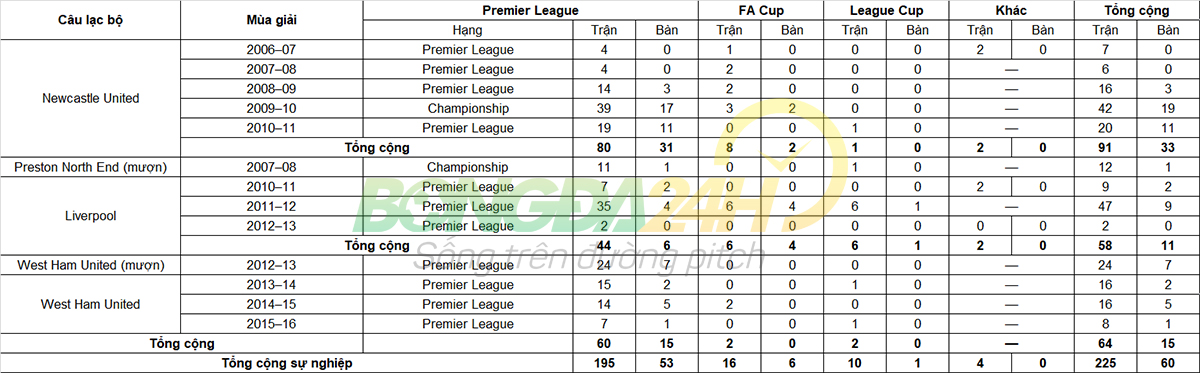Select the Liverpool club cell
The height and width of the screenshot is (373, 1200).
click(x=91, y=216)
